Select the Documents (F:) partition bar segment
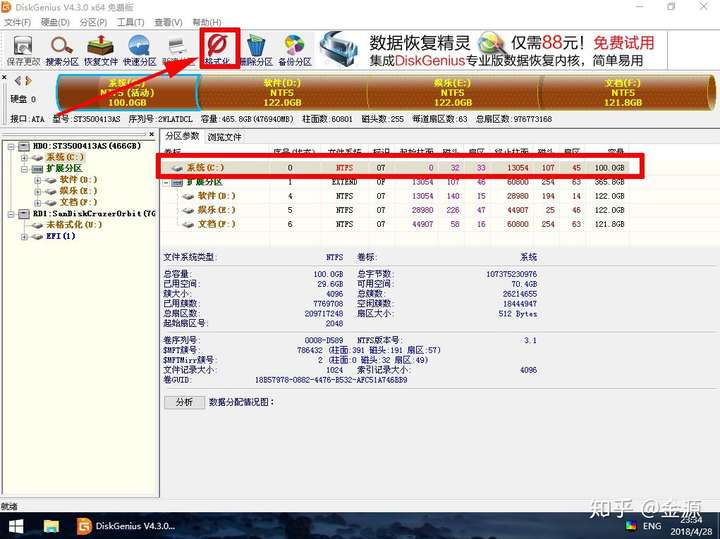Screen dimensions: 720x539 click(623, 92)
